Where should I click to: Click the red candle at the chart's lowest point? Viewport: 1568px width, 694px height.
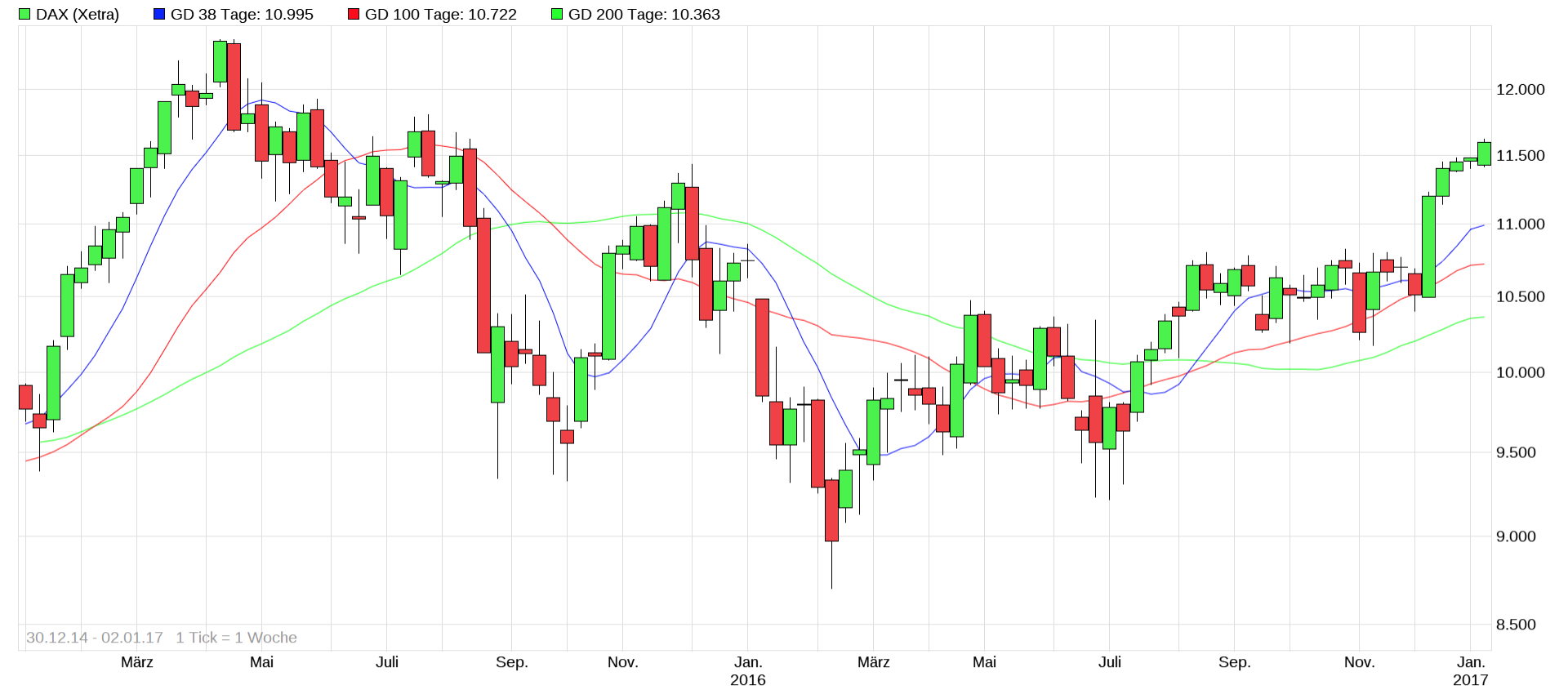coord(831,510)
